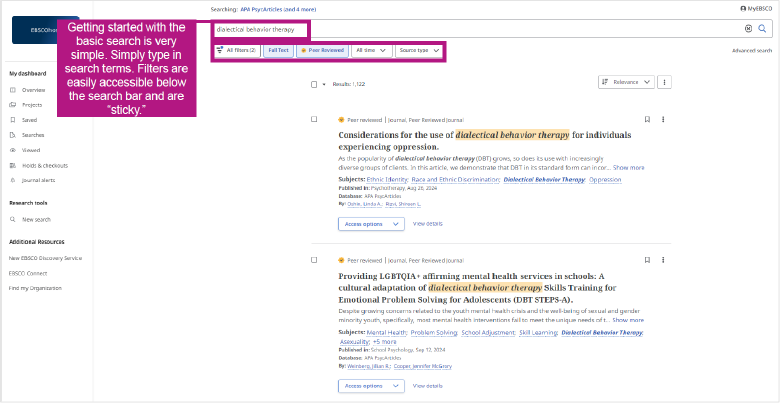Viewport: 780px width, 403px height.
Task: Bookmark the 'Providing LGBTQIA+' result
Action: coord(647,260)
